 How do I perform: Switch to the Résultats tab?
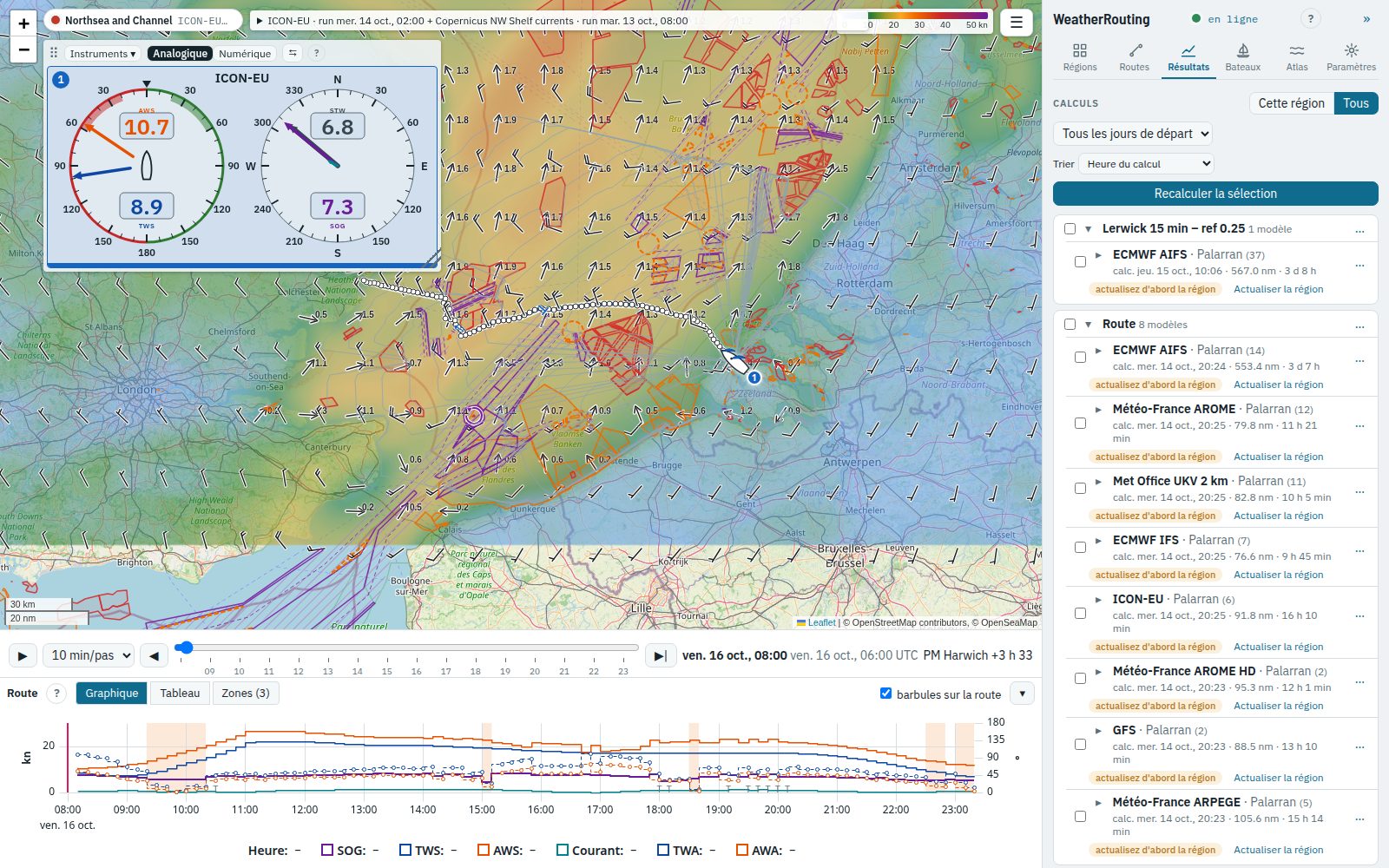[x=1188, y=58]
